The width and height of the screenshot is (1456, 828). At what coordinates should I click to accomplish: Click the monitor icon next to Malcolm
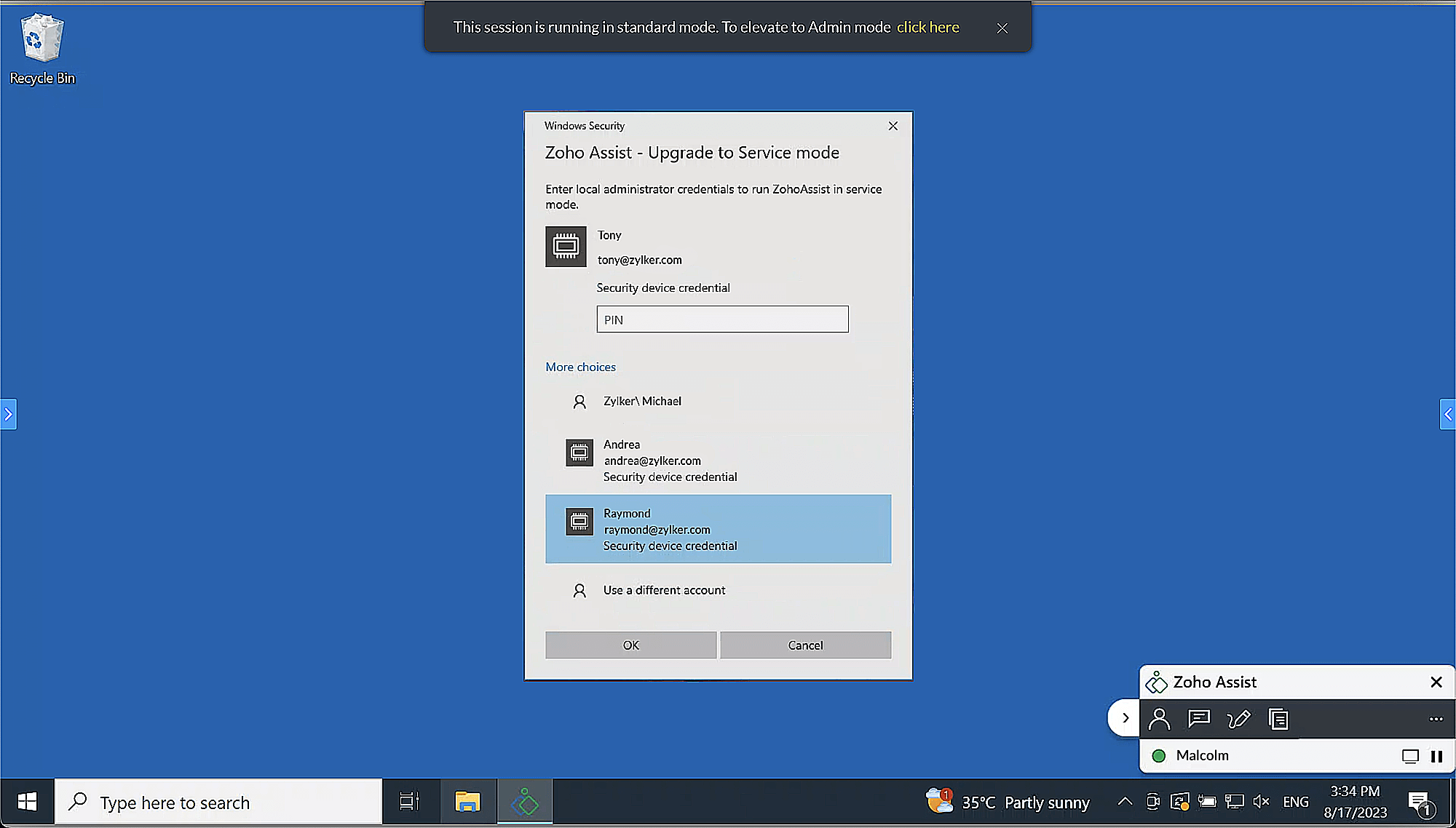click(x=1410, y=756)
